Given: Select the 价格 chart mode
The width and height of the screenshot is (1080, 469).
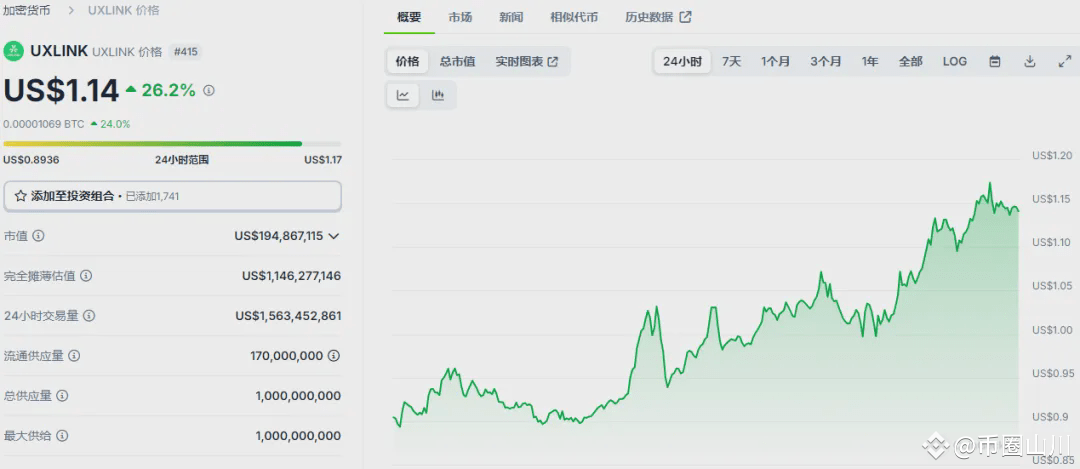Looking at the screenshot, I should tap(407, 62).
